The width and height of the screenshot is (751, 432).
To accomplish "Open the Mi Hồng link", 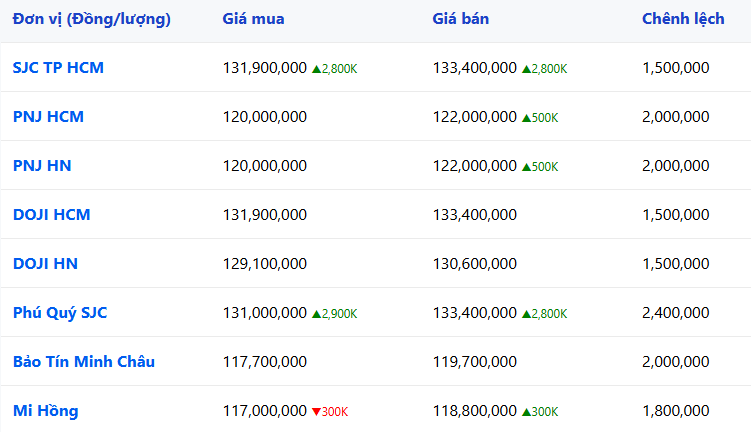I will click(45, 411).
